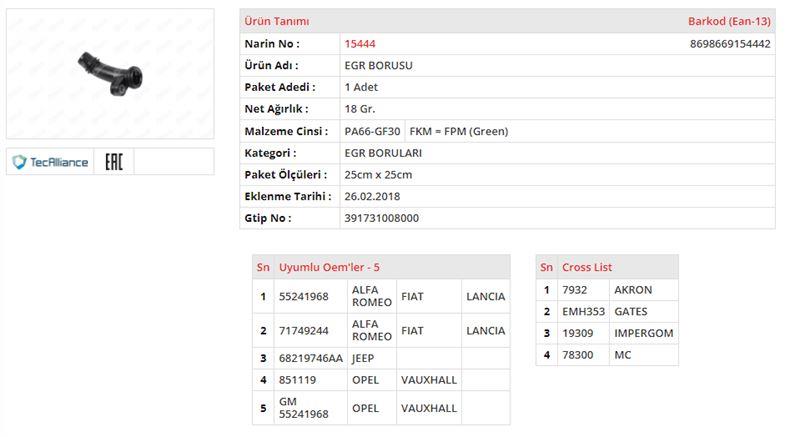
Task: Select OEM number 68219746AA
Action: tap(311, 358)
